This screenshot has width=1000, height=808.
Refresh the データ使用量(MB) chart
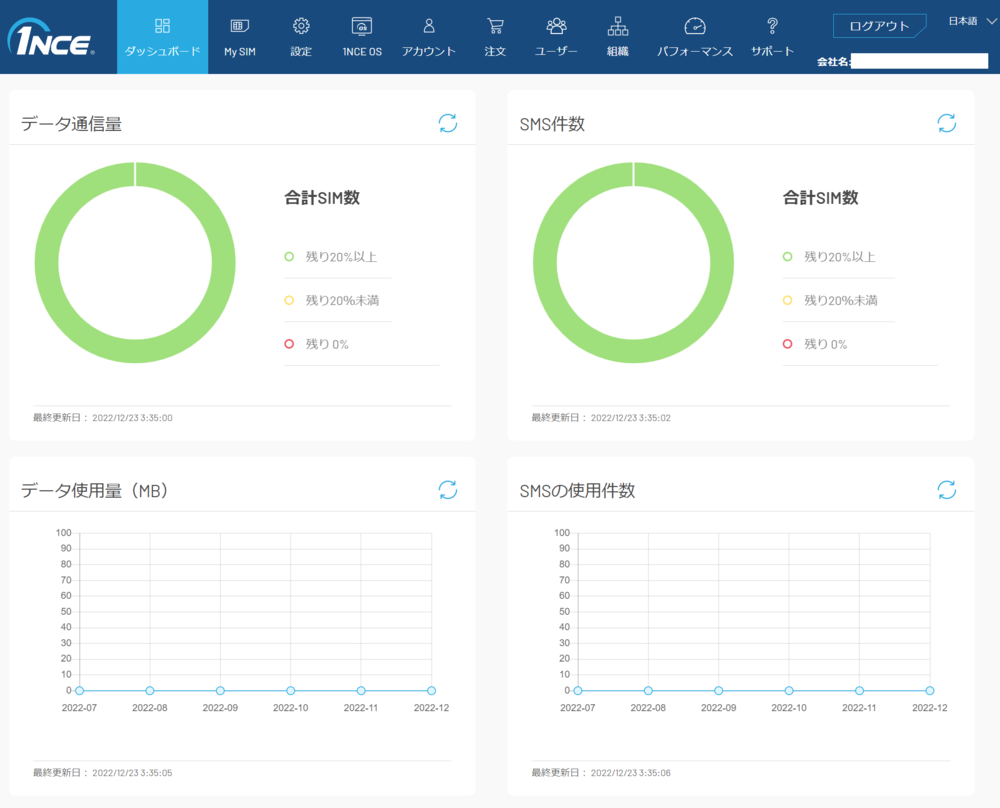[448, 489]
